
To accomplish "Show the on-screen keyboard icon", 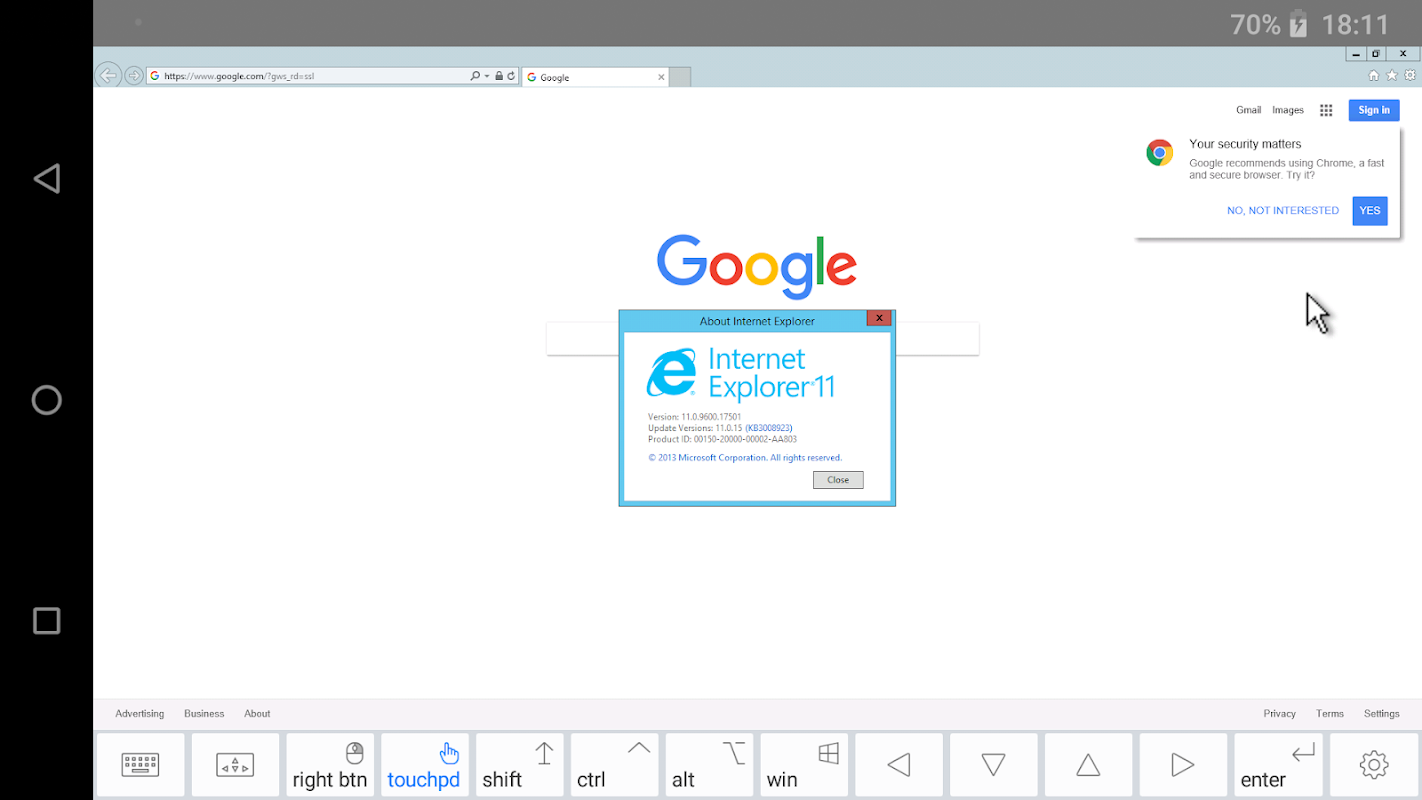I will (x=141, y=765).
